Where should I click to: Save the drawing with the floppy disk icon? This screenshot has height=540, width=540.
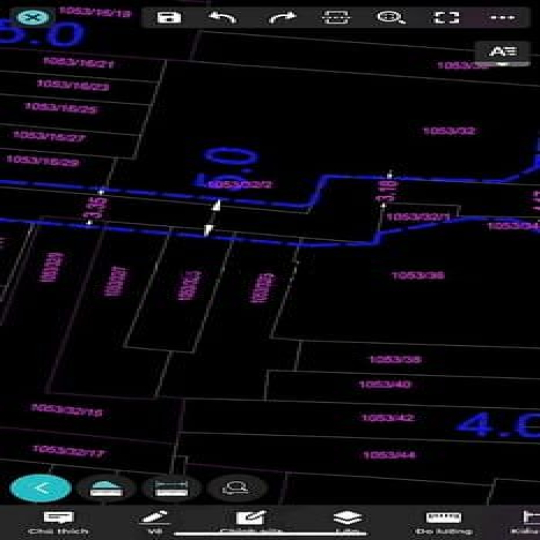coord(169,18)
